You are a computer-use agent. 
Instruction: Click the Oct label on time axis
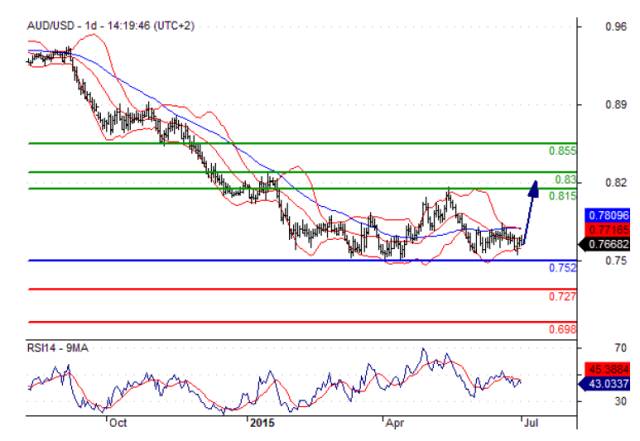(117, 422)
